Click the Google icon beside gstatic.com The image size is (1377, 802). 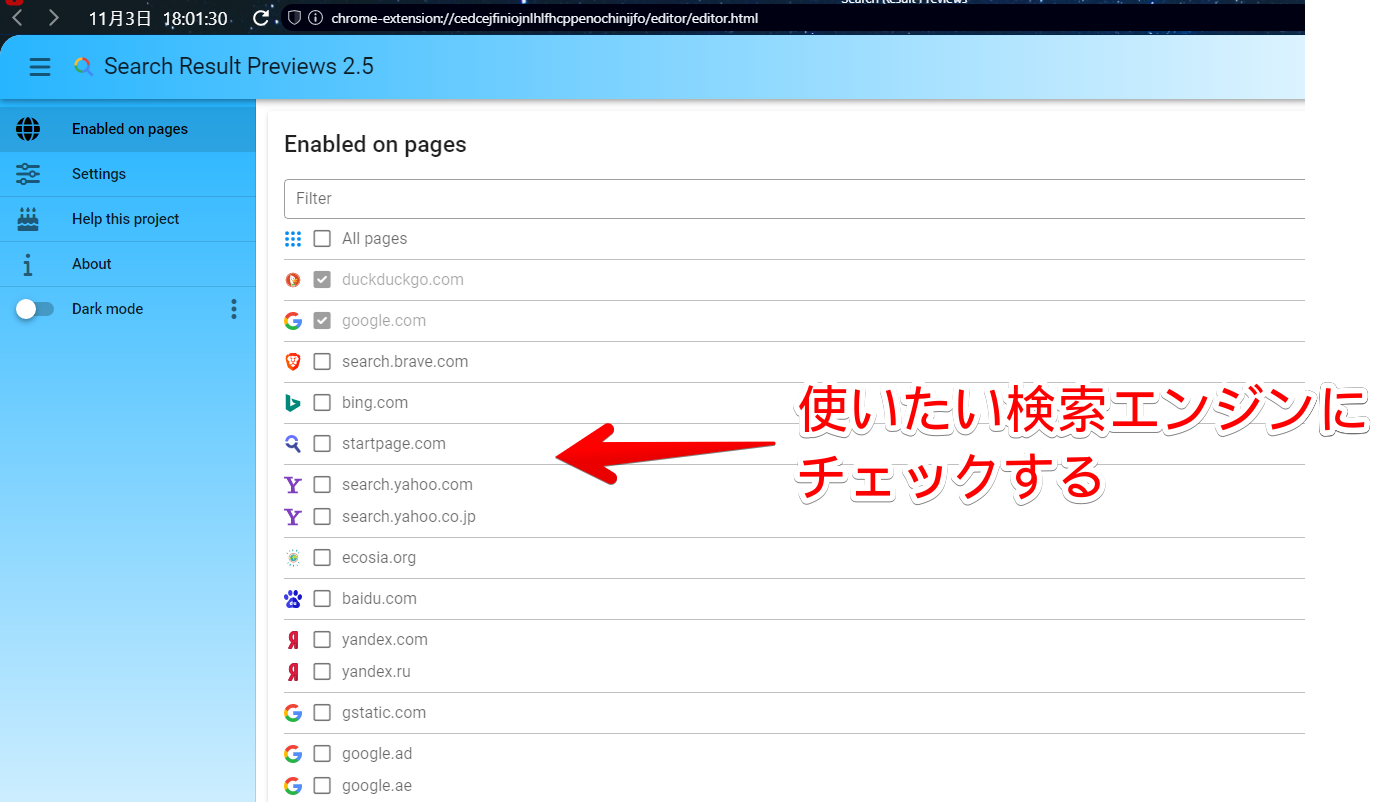point(293,713)
